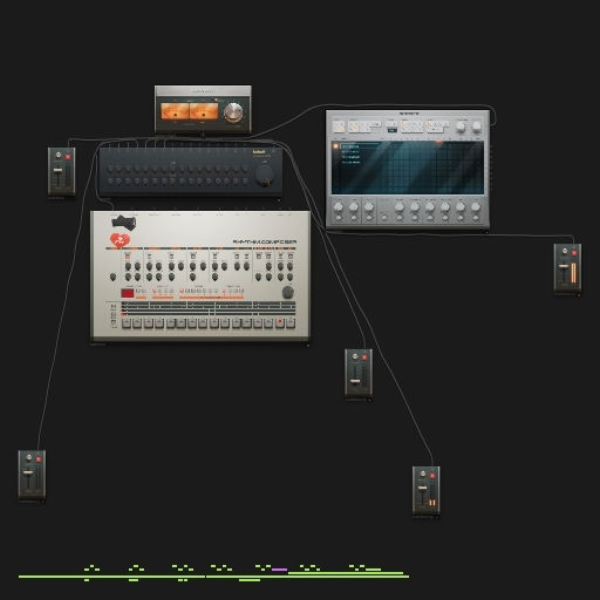Adjust the large master knob on the Kobolt mixer

(264, 176)
